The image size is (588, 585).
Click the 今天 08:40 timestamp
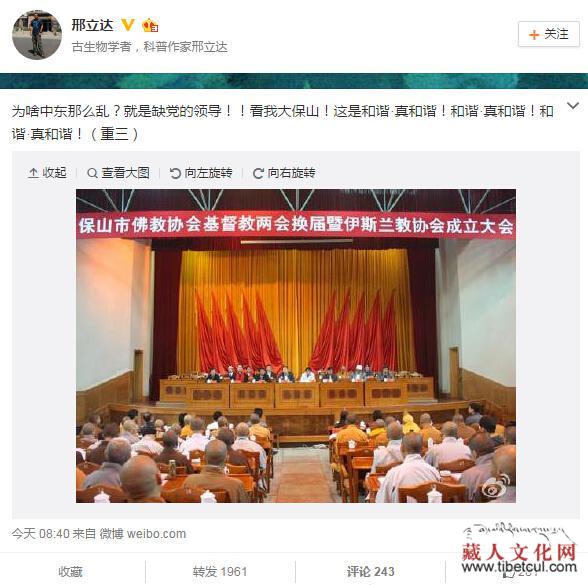coord(40,534)
